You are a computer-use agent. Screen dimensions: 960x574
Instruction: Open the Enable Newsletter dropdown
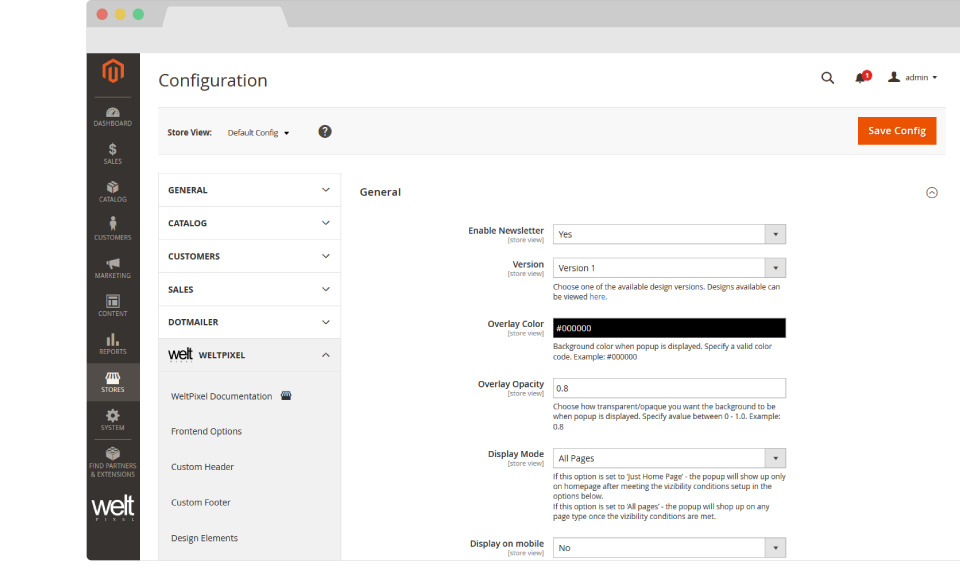point(669,234)
